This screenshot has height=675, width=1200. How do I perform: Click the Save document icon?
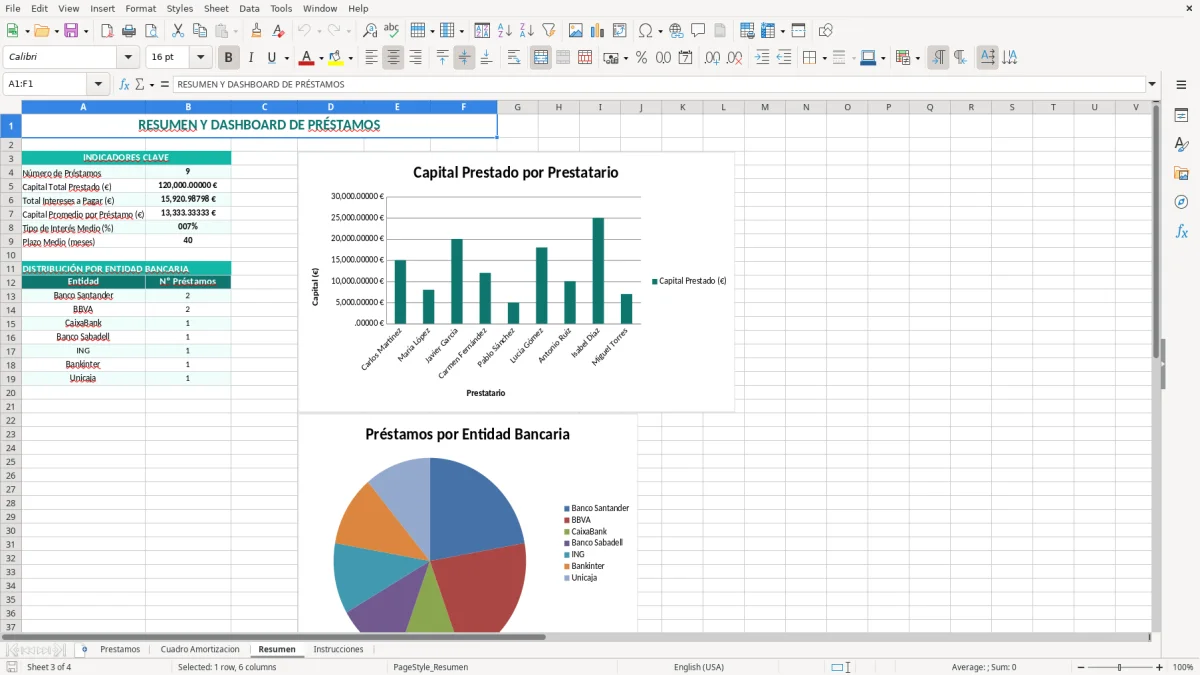[x=71, y=31]
